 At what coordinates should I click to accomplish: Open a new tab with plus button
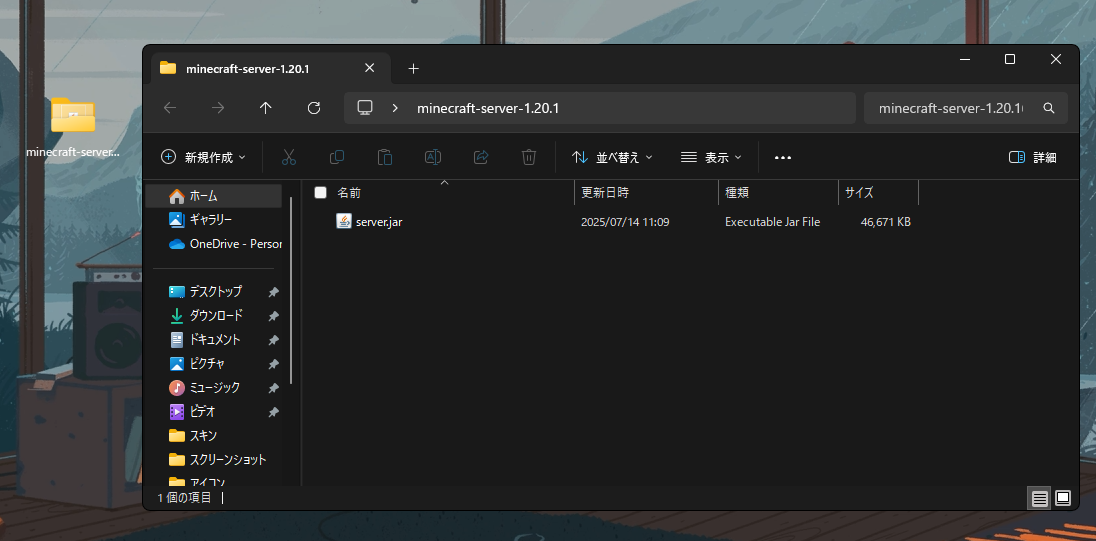click(413, 68)
